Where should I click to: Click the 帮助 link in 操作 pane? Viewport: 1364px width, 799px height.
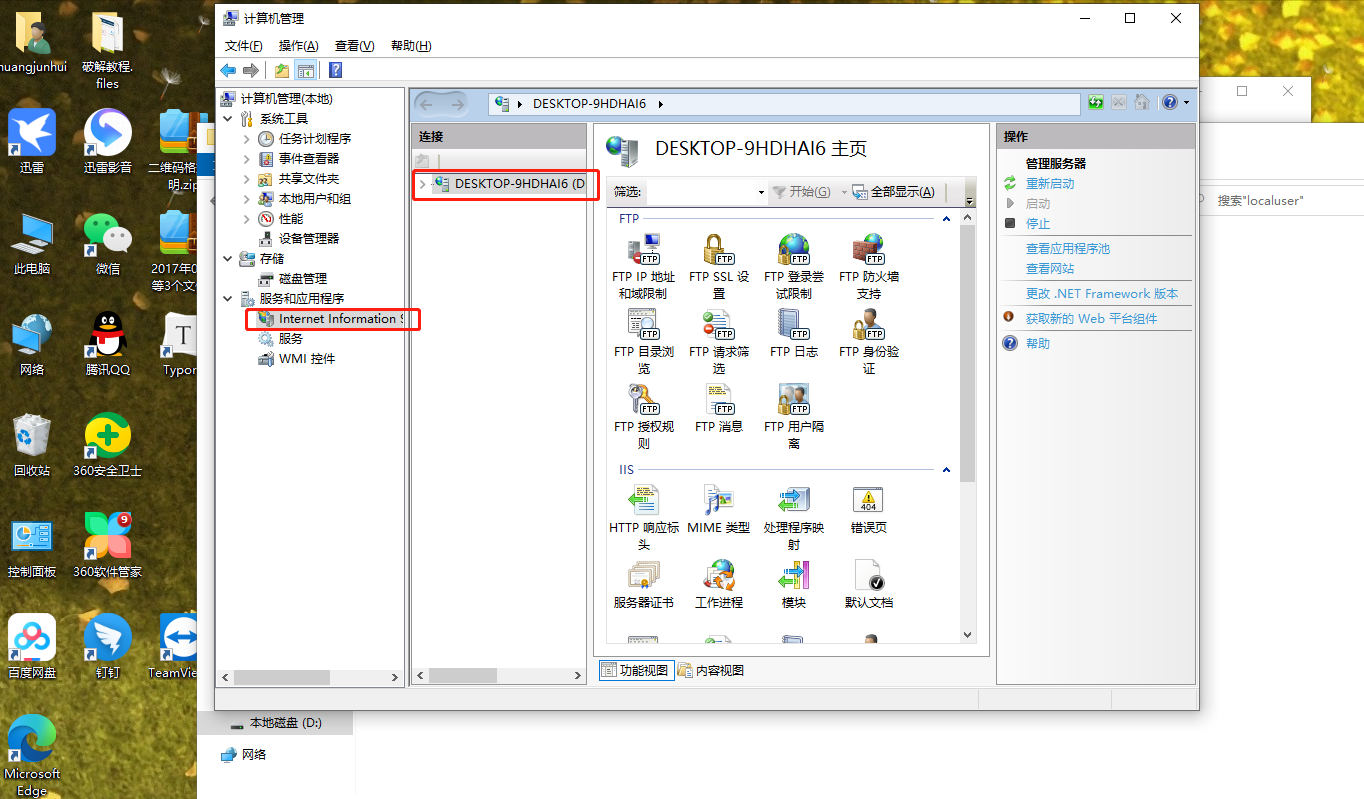tap(1038, 343)
